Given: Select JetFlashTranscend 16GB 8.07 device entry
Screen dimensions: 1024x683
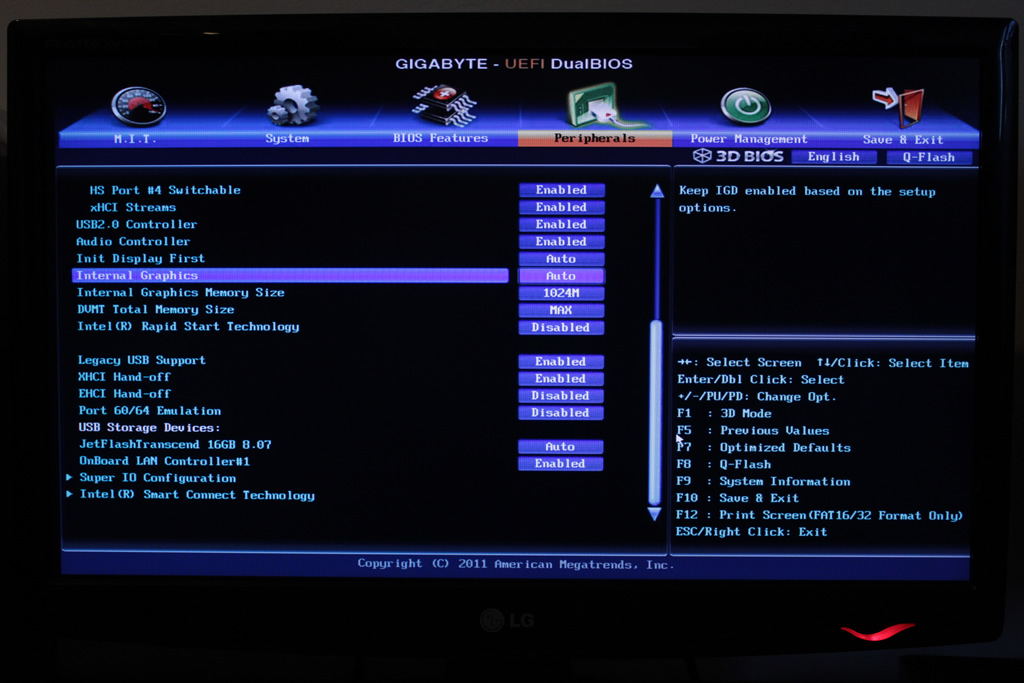Looking at the screenshot, I should pos(175,445).
